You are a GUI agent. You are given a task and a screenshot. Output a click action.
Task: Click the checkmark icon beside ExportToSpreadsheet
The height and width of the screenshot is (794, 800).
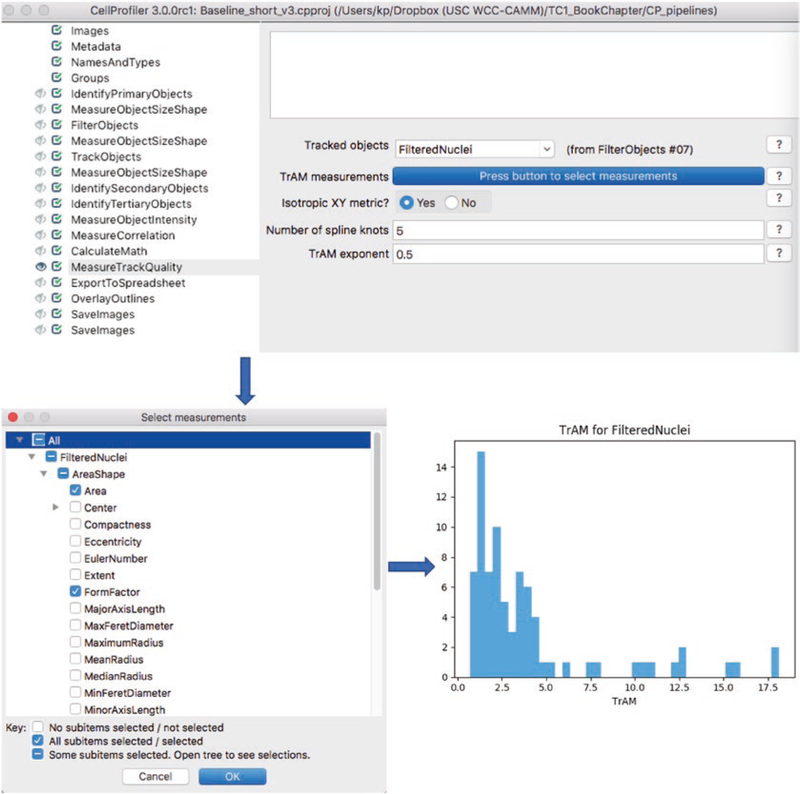[x=57, y=283]
